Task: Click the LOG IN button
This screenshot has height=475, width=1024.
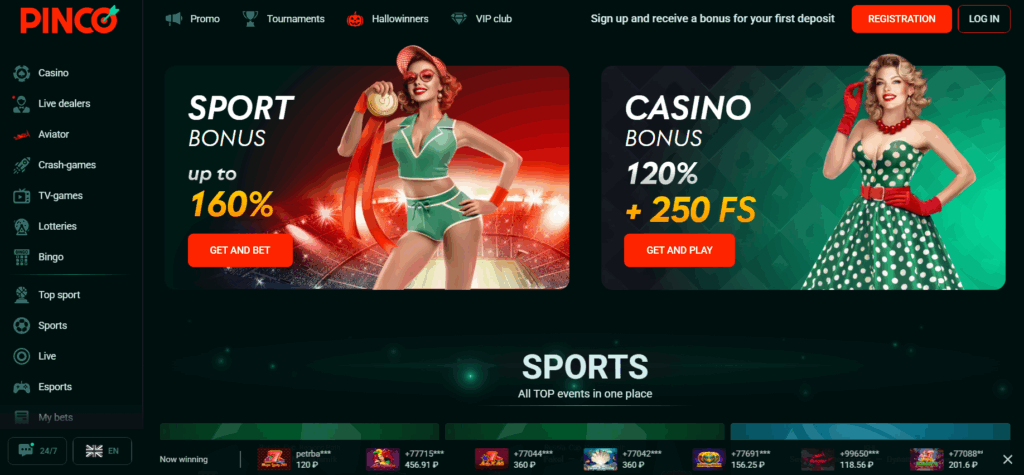Action: click(984, 19)
